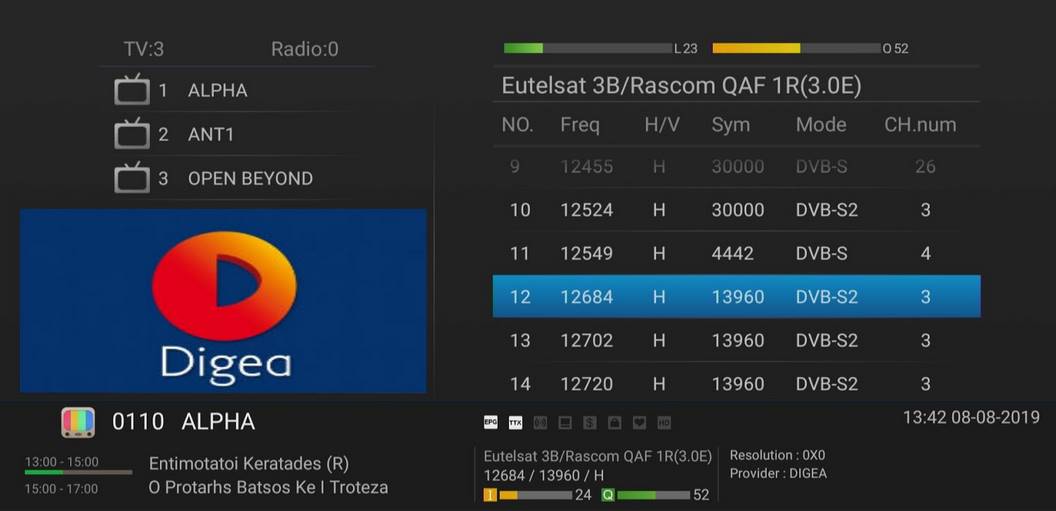Click the TV icon next to ANT1

click(132, 134)
